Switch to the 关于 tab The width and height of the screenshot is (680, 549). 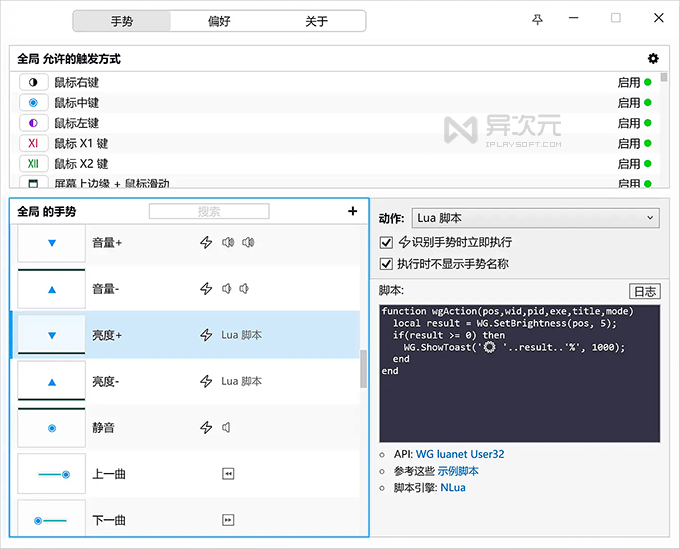(317, 21)
